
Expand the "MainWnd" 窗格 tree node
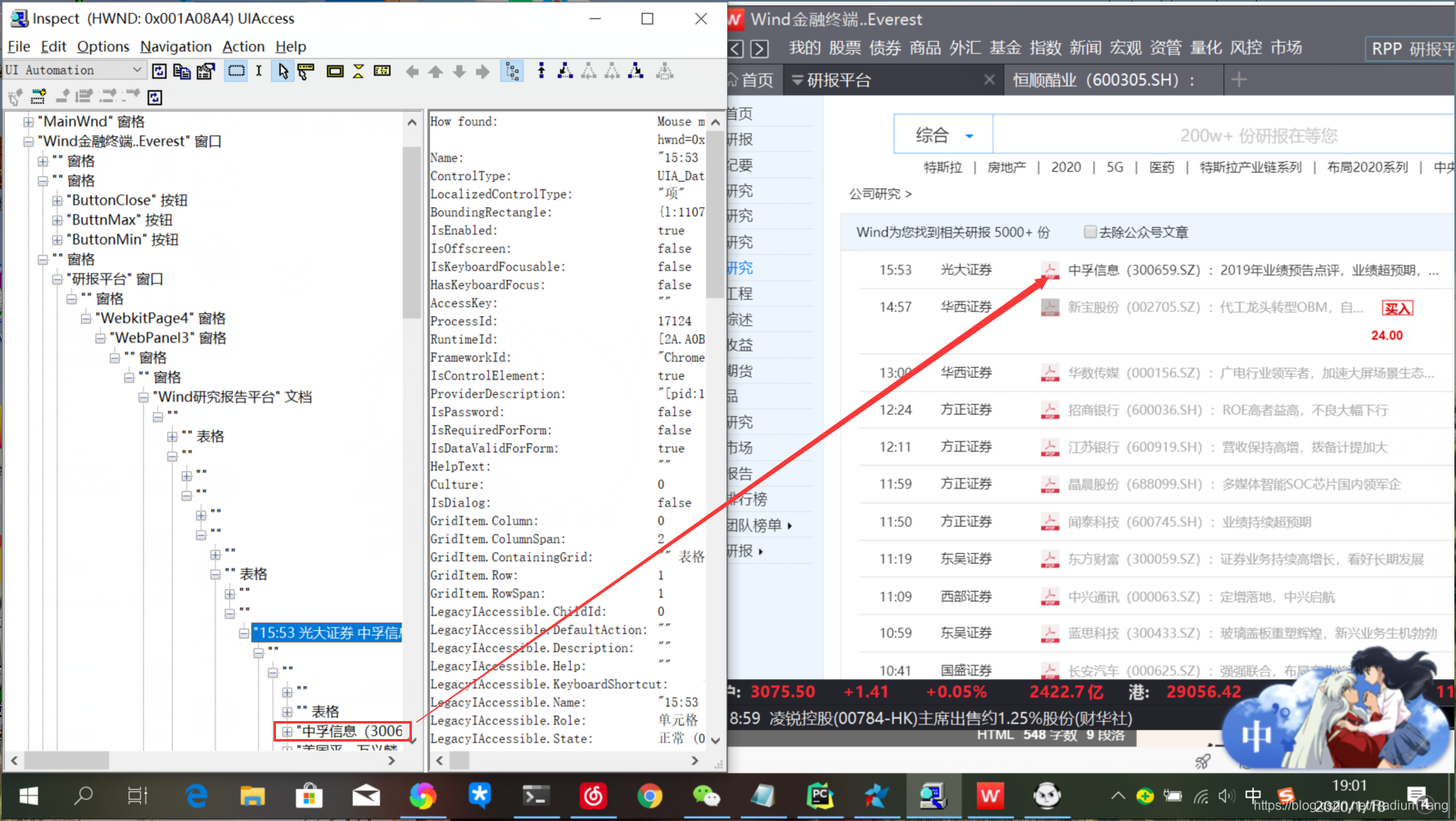[29, 121]
